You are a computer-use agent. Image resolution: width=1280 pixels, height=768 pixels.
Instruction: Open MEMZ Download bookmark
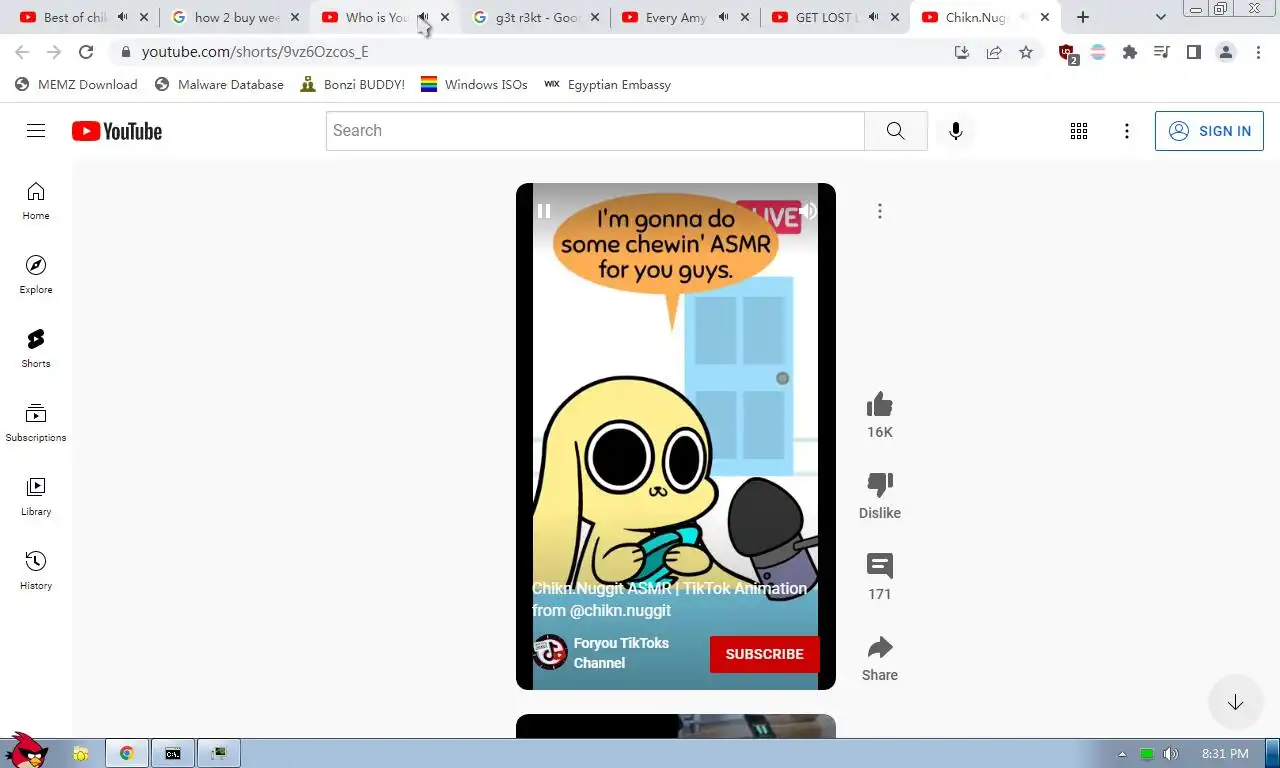[x=77, y=85]
